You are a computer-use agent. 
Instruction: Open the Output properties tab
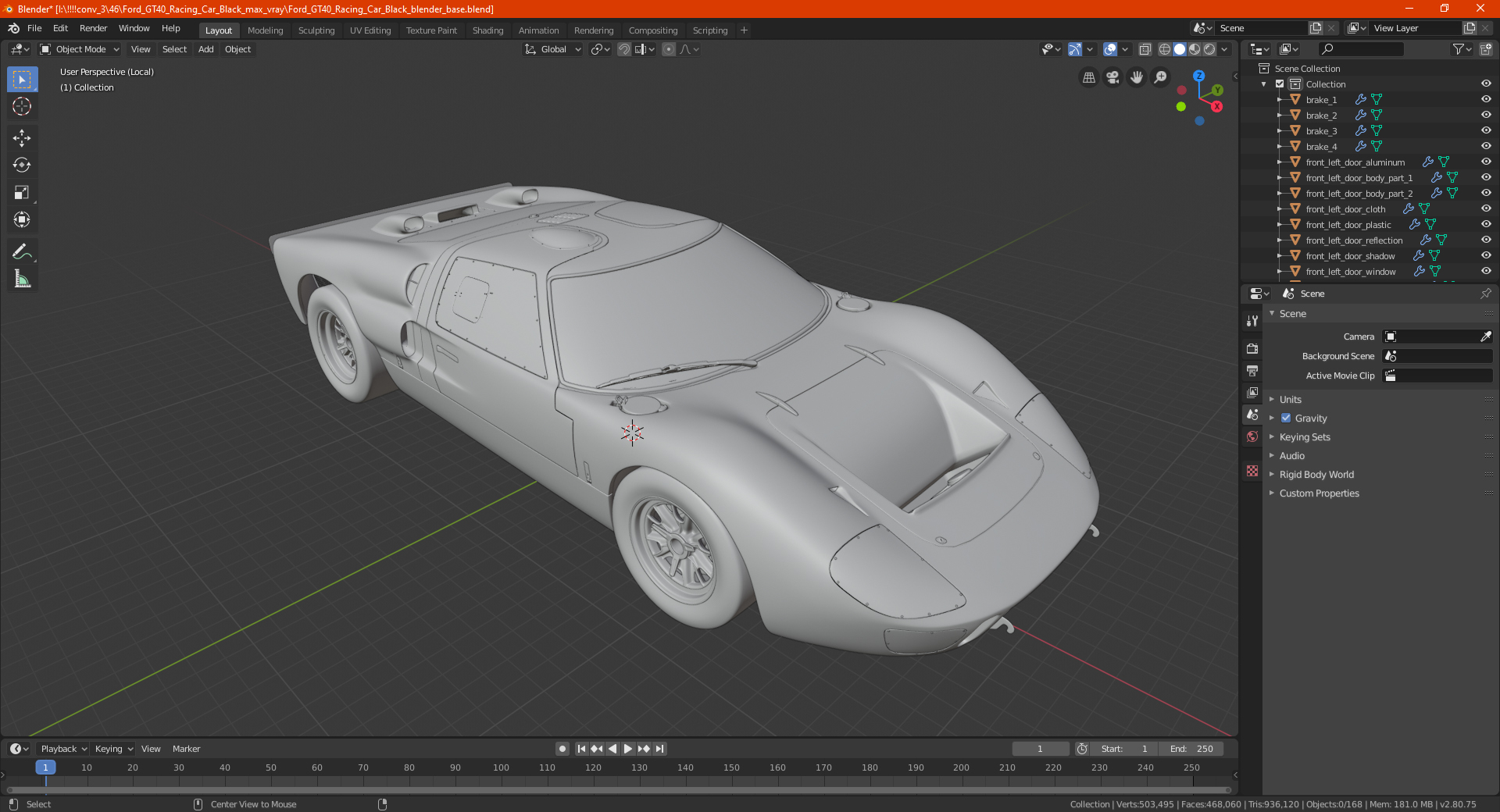pyautogui.click(x=1252, y=370)
